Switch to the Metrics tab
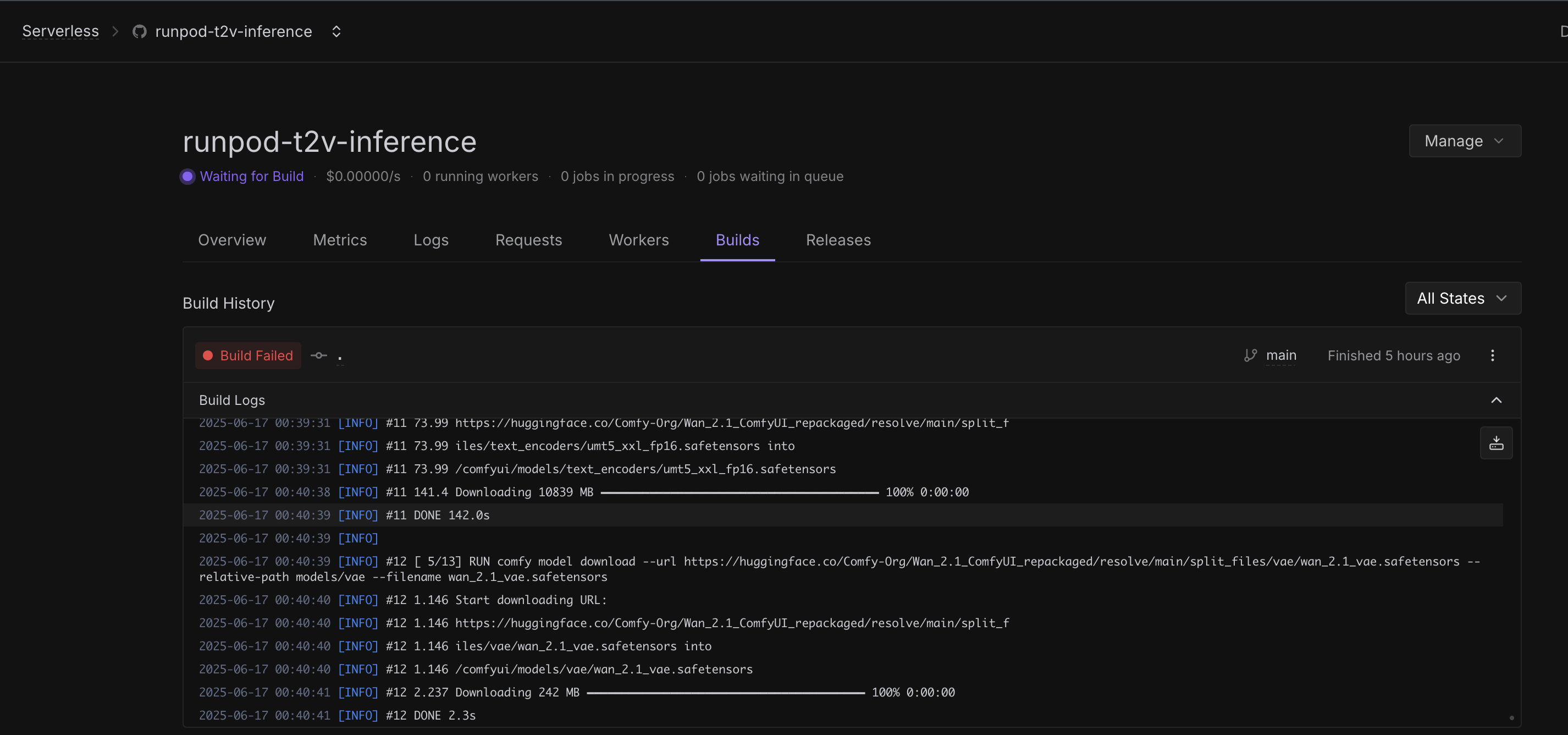This screenshot has height=735, width=1568. coord(340,240)
